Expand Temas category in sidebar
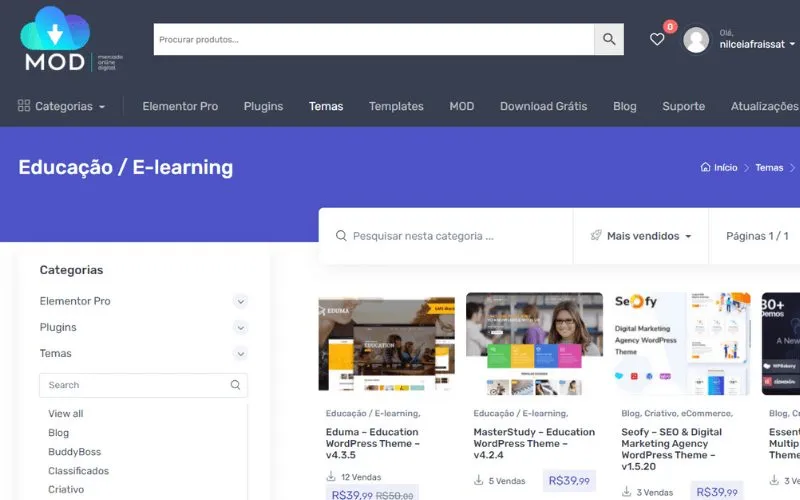 [240, 353]
